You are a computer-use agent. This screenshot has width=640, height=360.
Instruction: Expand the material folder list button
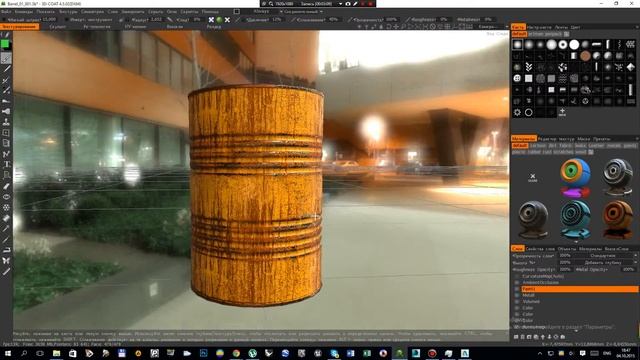pos(591,152)
